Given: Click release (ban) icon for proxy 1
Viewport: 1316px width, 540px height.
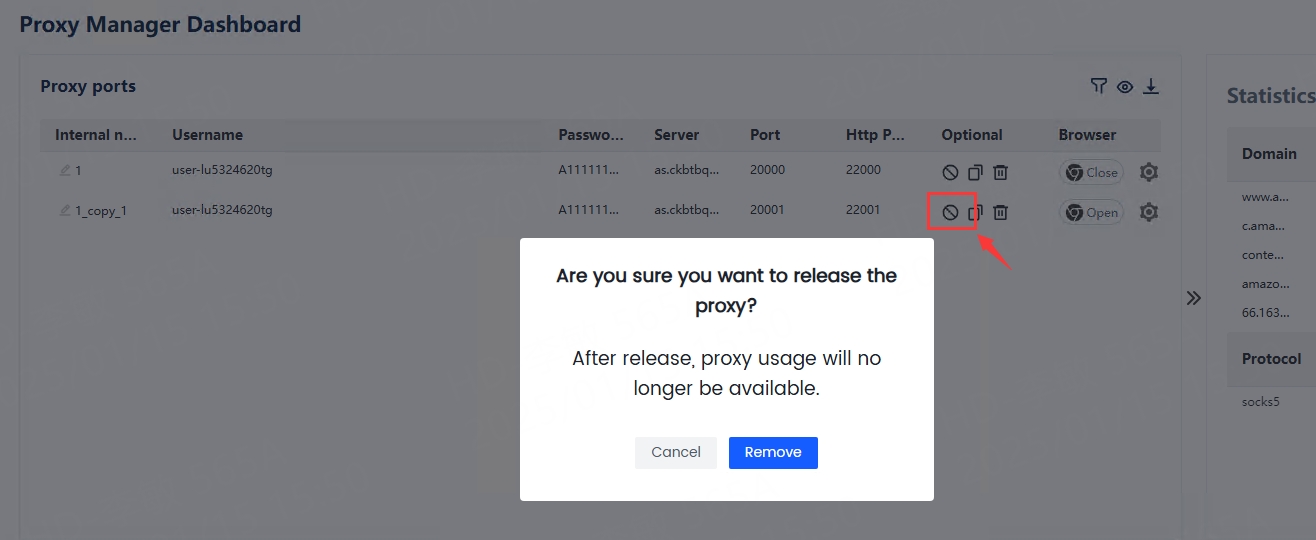Looking at the screenshot, I should coord(950,172).
